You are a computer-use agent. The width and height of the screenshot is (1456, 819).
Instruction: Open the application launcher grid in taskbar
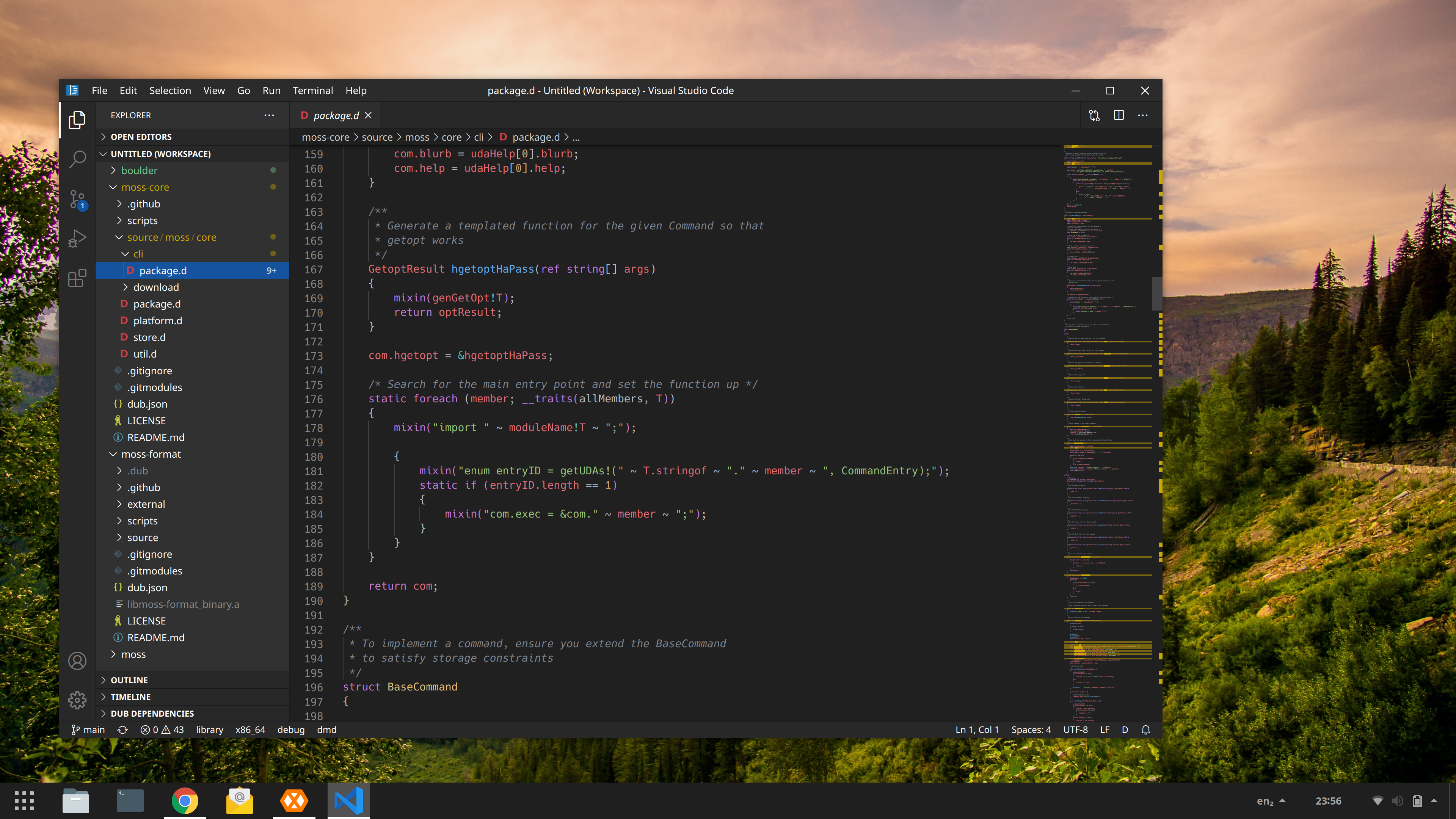click(24, 801)
